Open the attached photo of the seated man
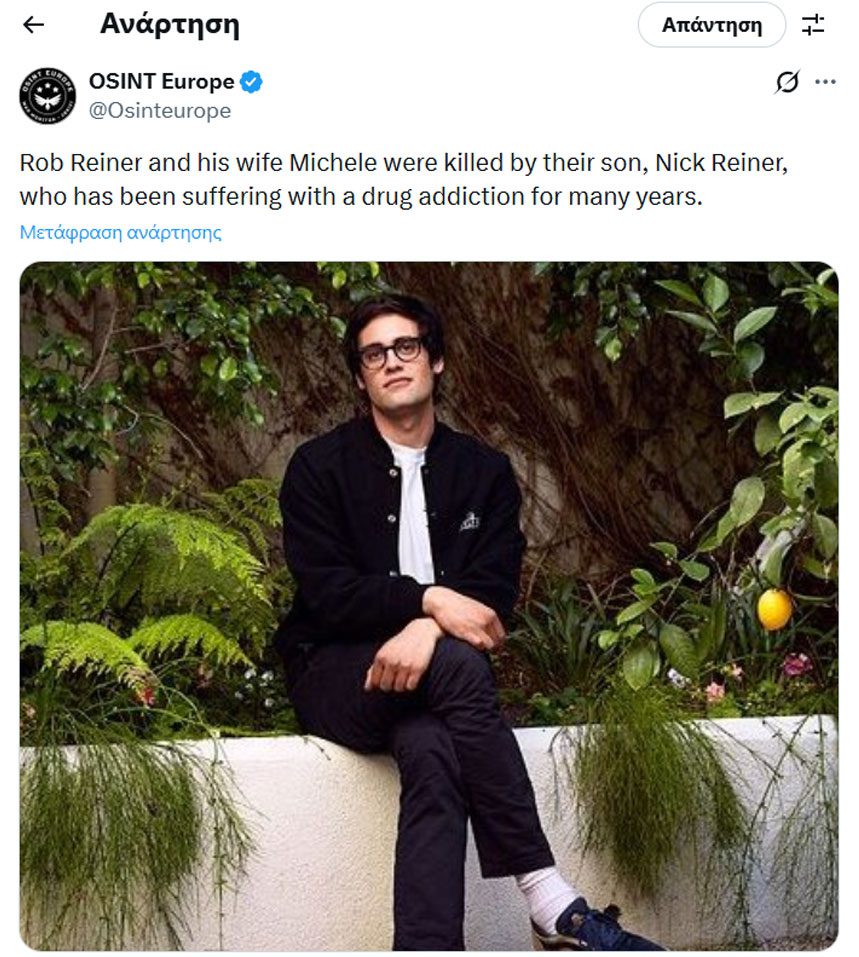The height and width of the screenshot is (957, 859). [x=429, y=605]
